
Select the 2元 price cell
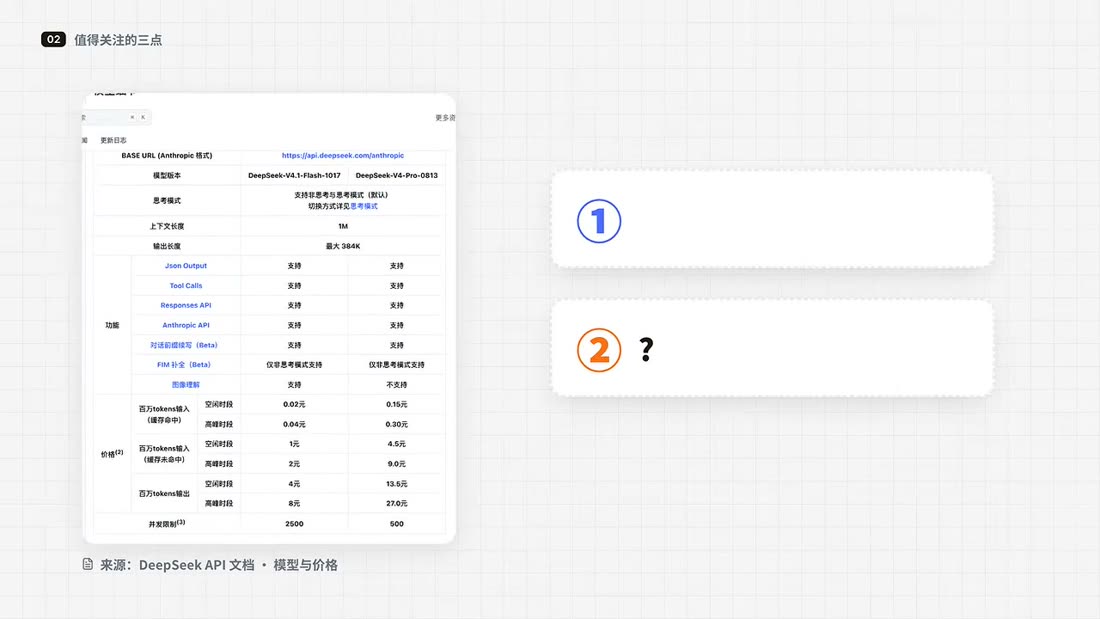294,464
